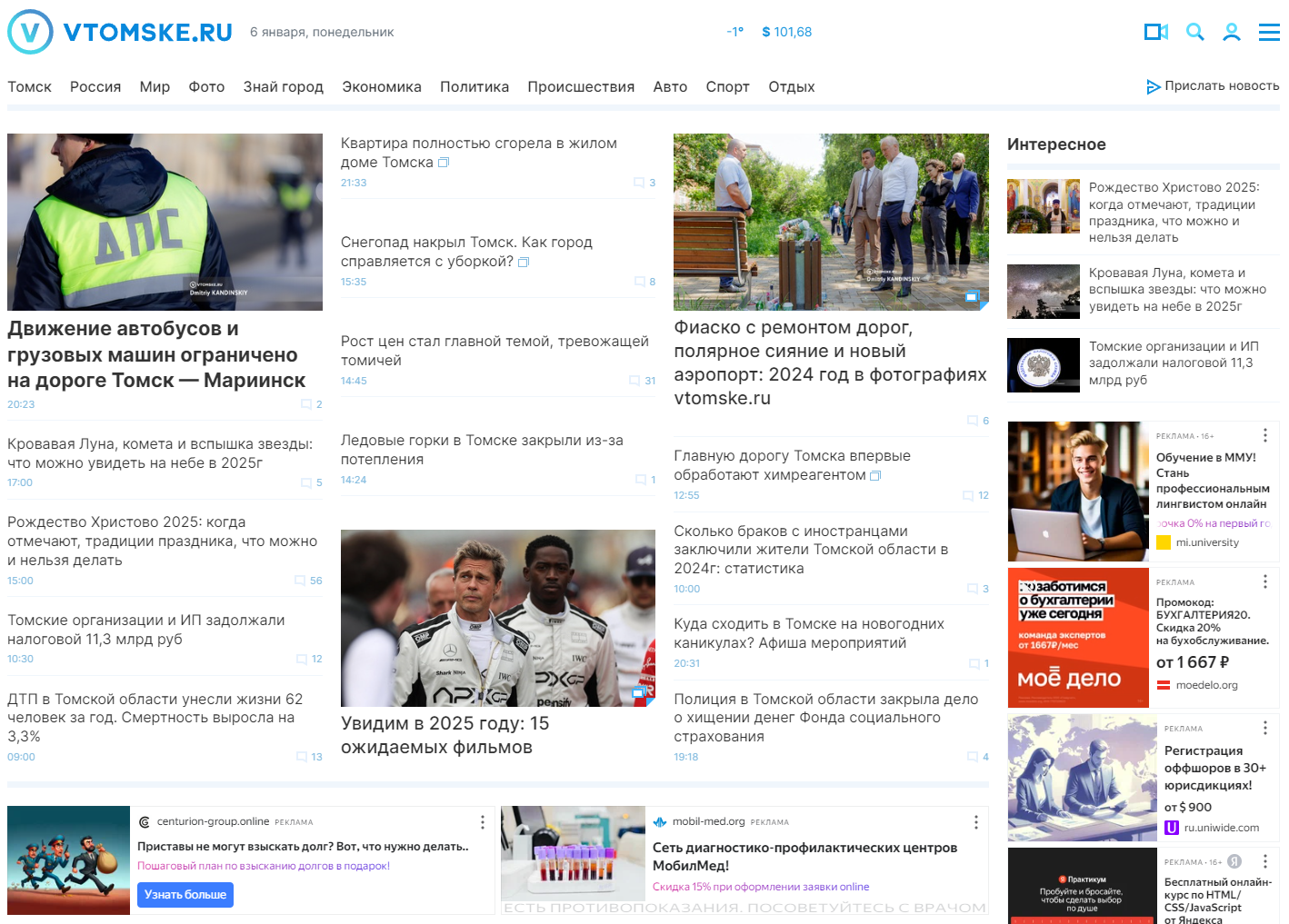Click comments icon for Рождество Христово main-column article
Image resolution: width=1289 pixels, height=924 pixels.
point(300,581)
